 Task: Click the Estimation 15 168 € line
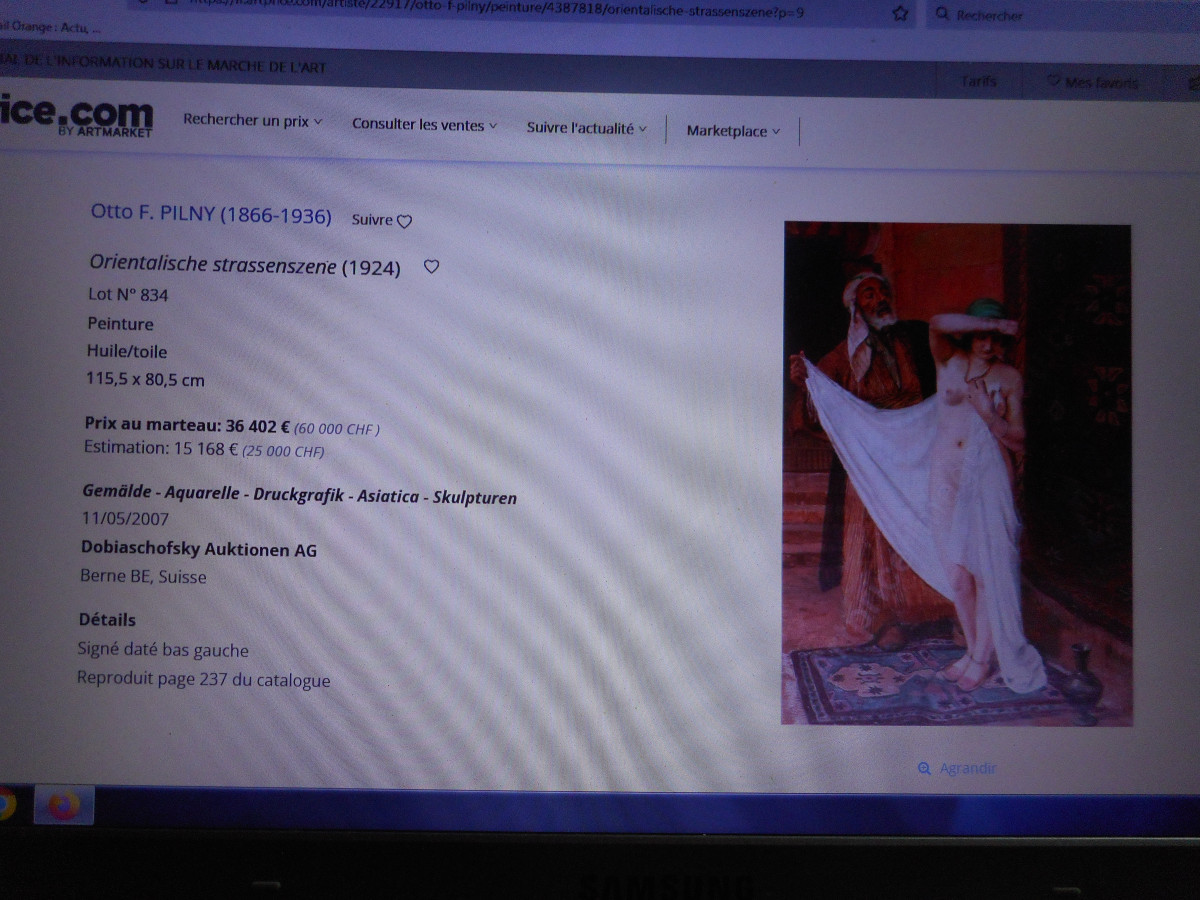click(204, 449)
